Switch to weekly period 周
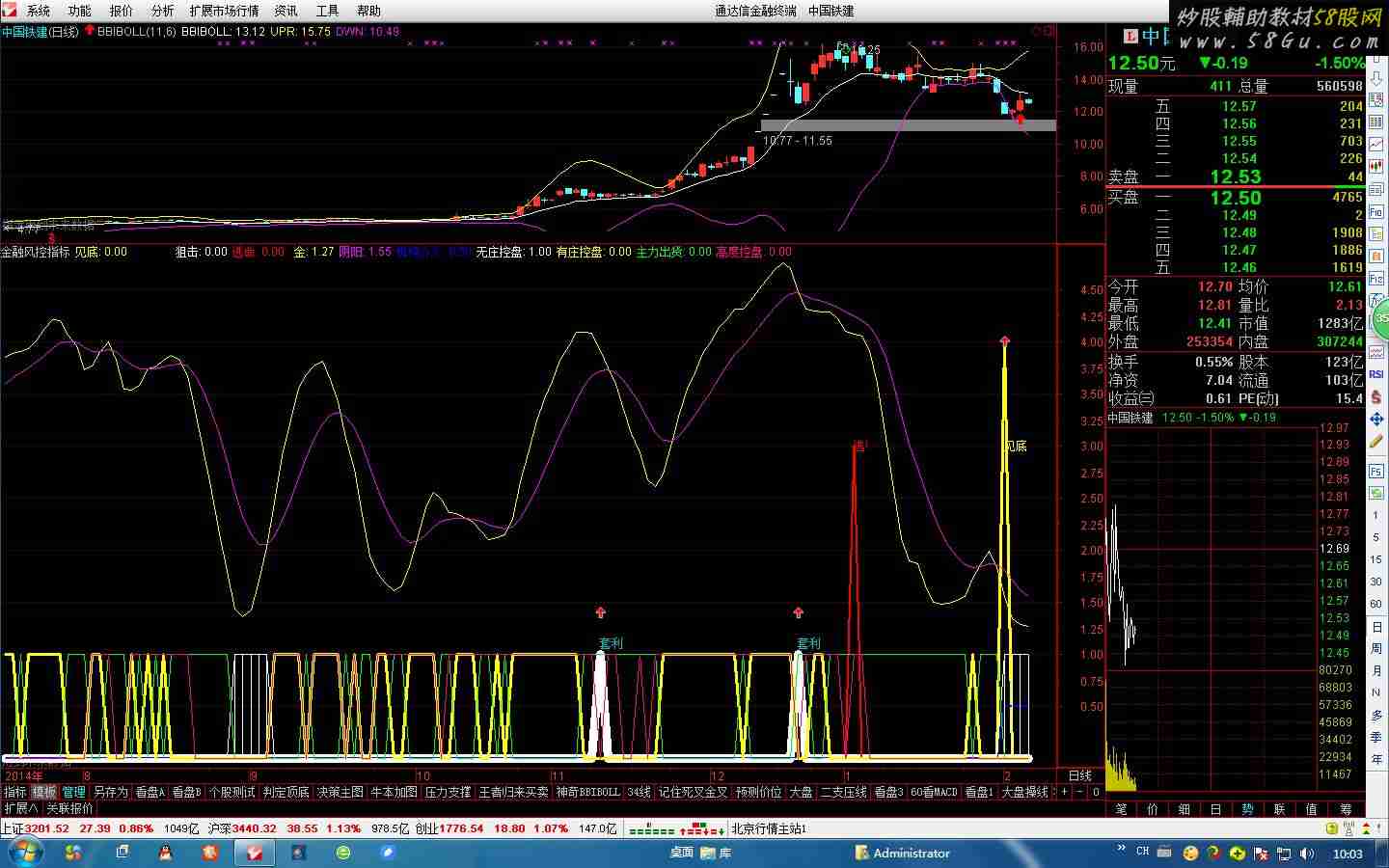1389x868 pixels. pos(1376,648)
